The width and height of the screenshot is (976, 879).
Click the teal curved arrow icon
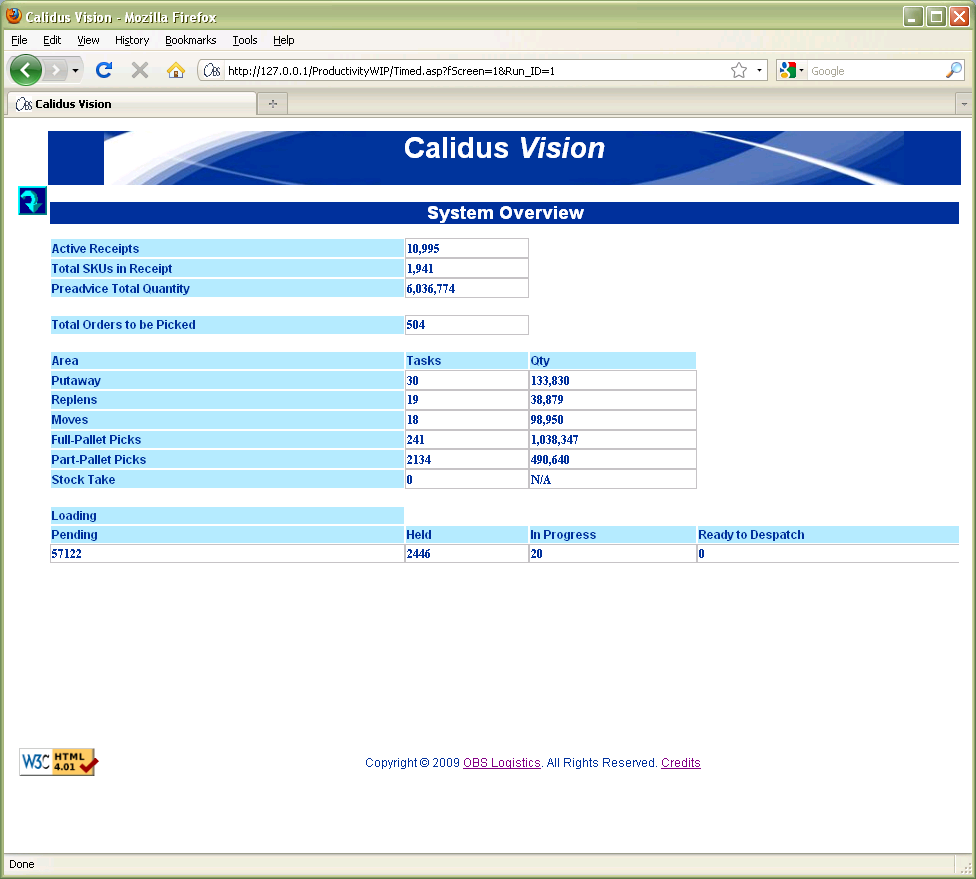[x=32, y=200]
